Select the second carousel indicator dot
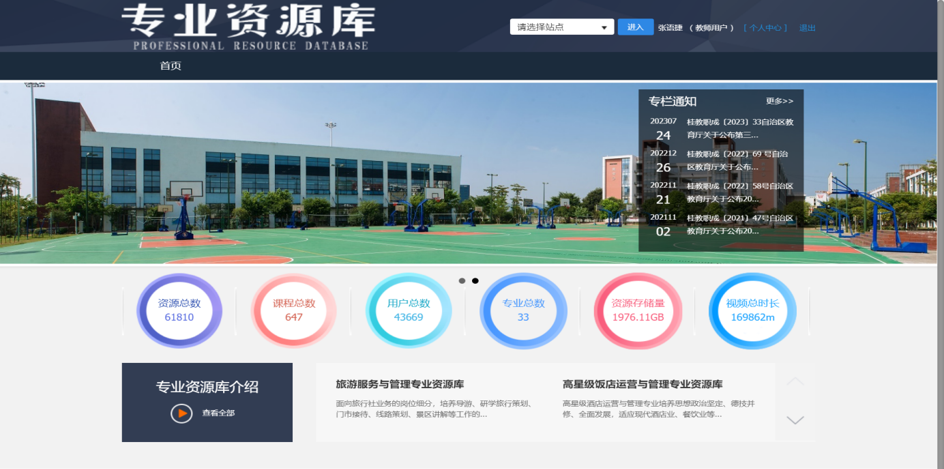944x469 pixels. [x=475, y=281]
